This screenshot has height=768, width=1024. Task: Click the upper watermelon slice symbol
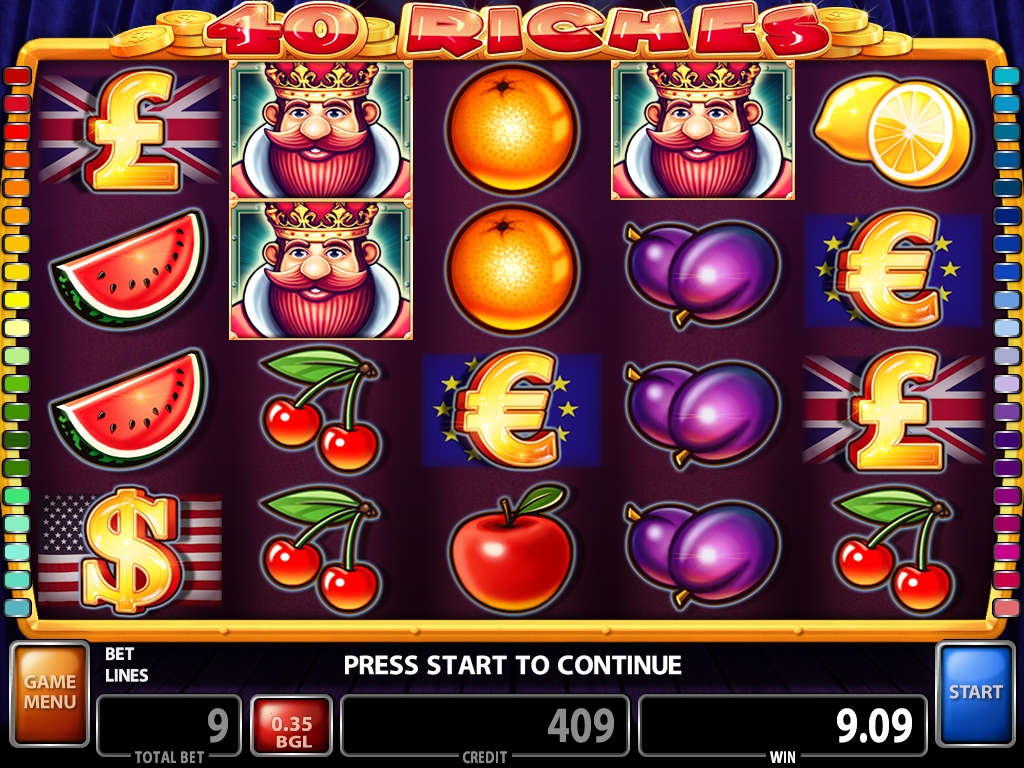click(x=130, y=269)
